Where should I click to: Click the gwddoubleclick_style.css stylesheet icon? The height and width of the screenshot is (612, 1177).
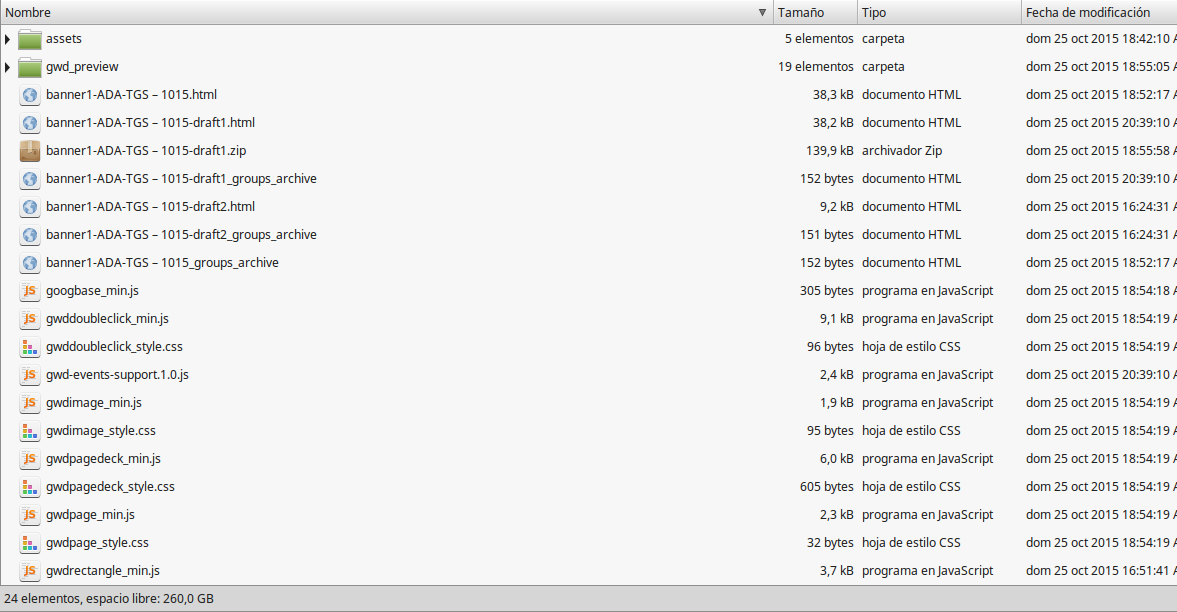(x=30, y=347)
